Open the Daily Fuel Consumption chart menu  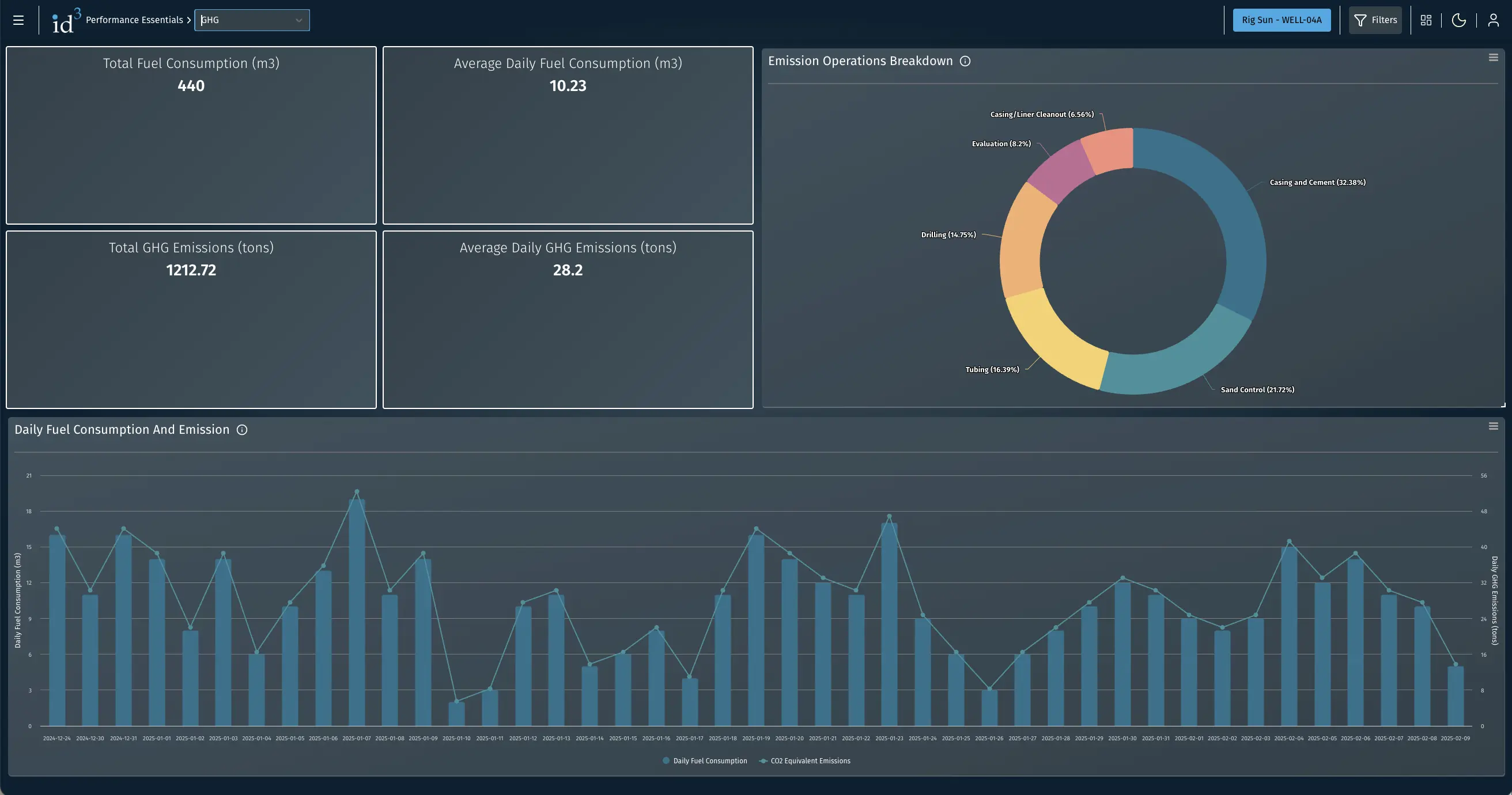[1492, 425]
